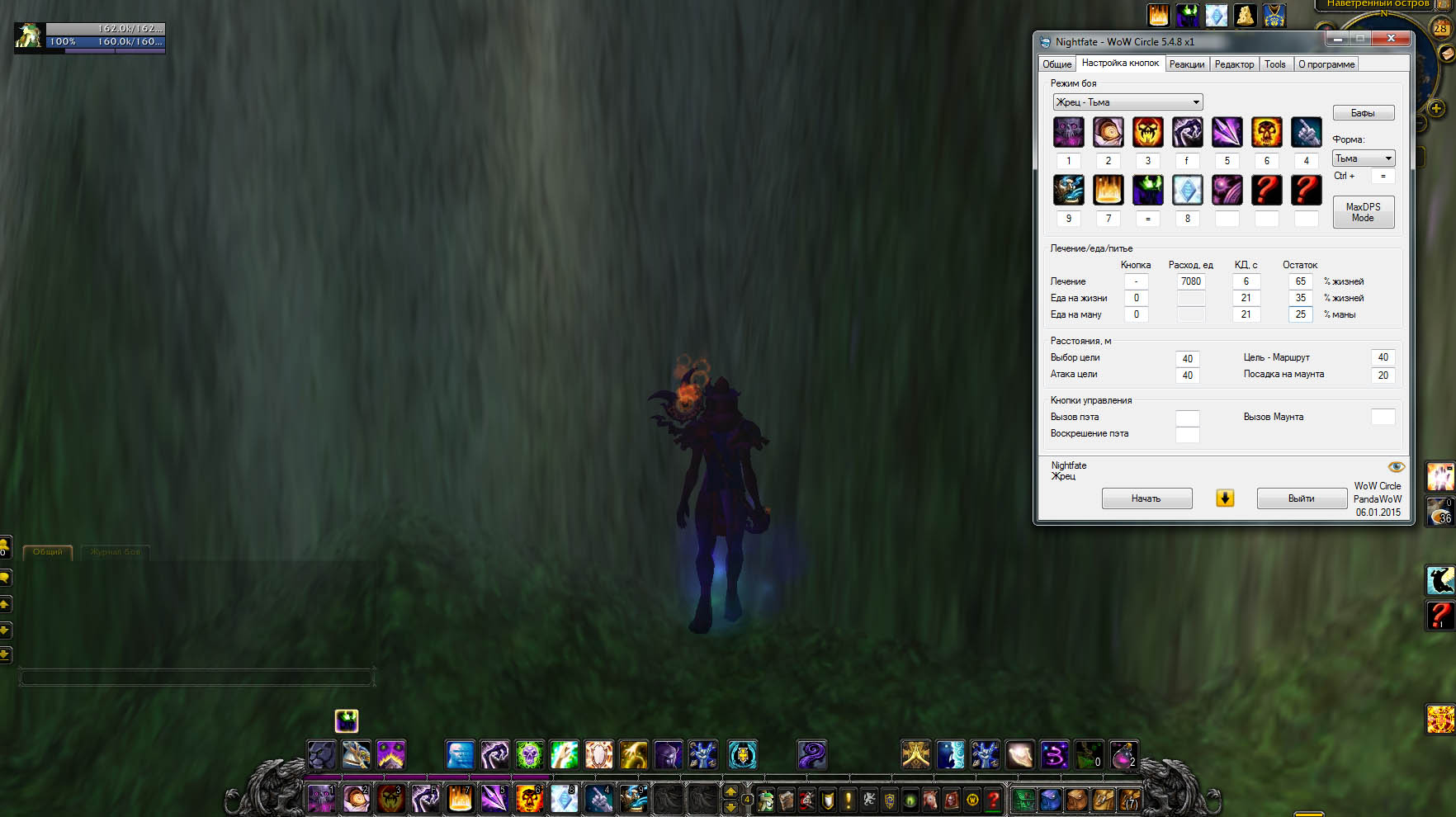The image size is (1456, 817).
Task: Click the player portrait in the unit frame
Action: click(x=29, y=36)
